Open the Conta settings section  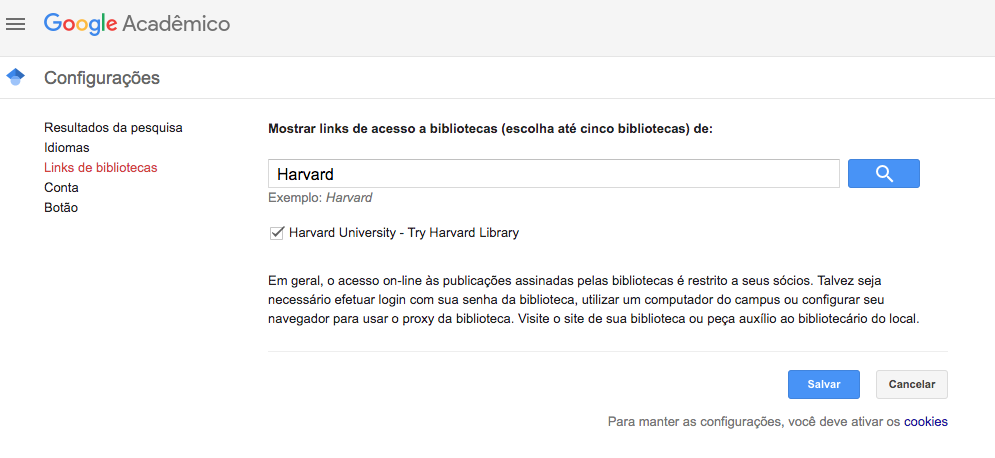click(62, 188)
